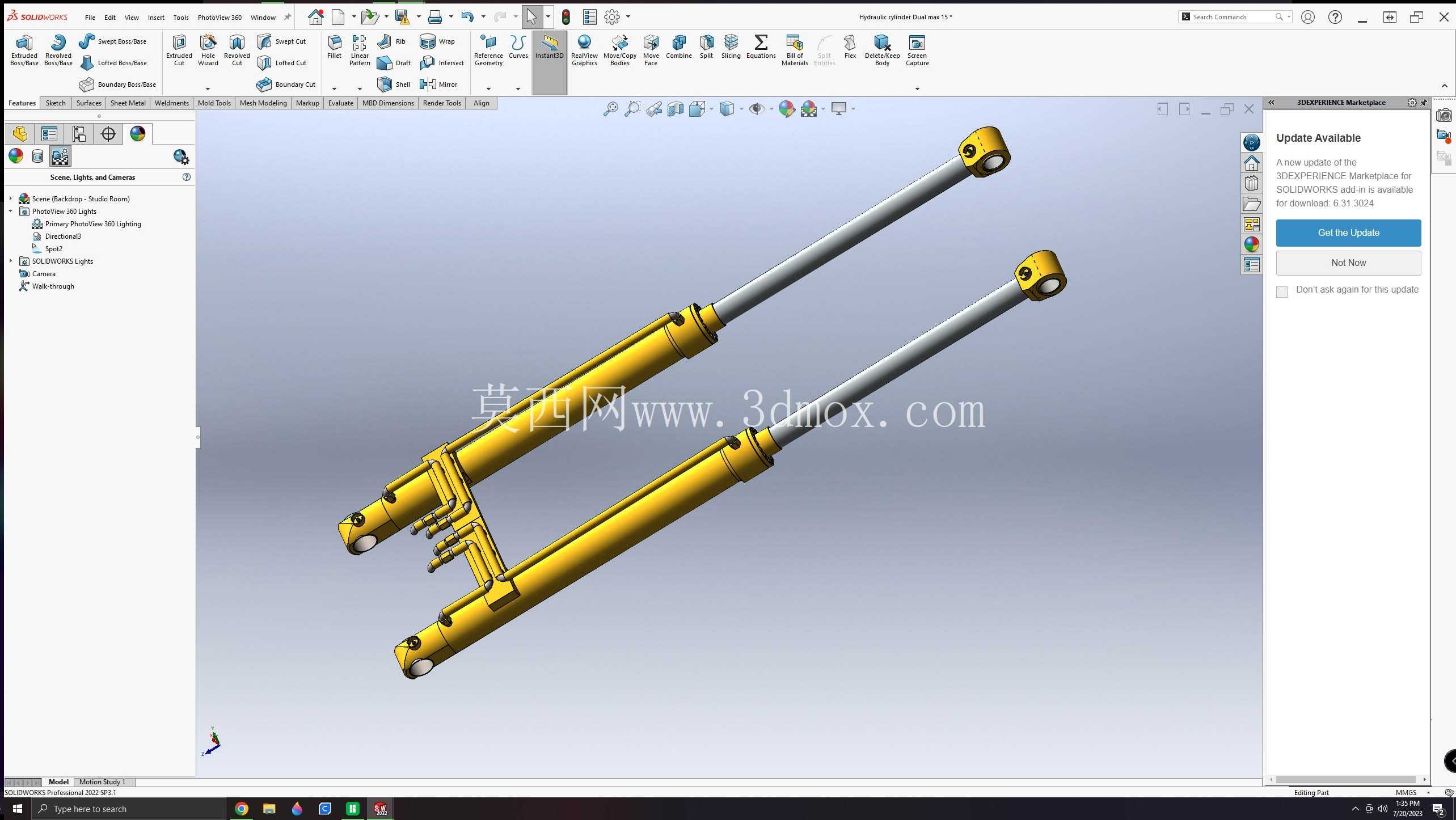
Task: Select the Directional3 light
Action: [63, 236]
